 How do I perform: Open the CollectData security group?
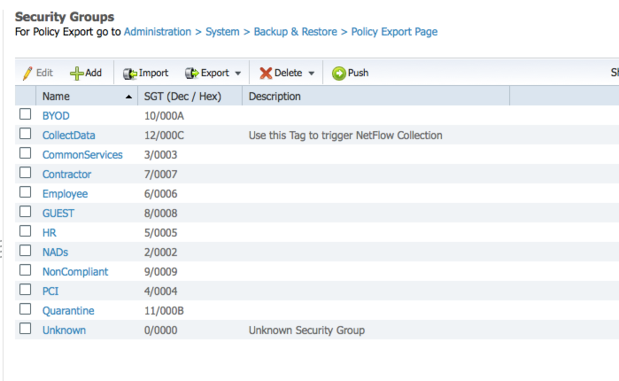[69, 135]
